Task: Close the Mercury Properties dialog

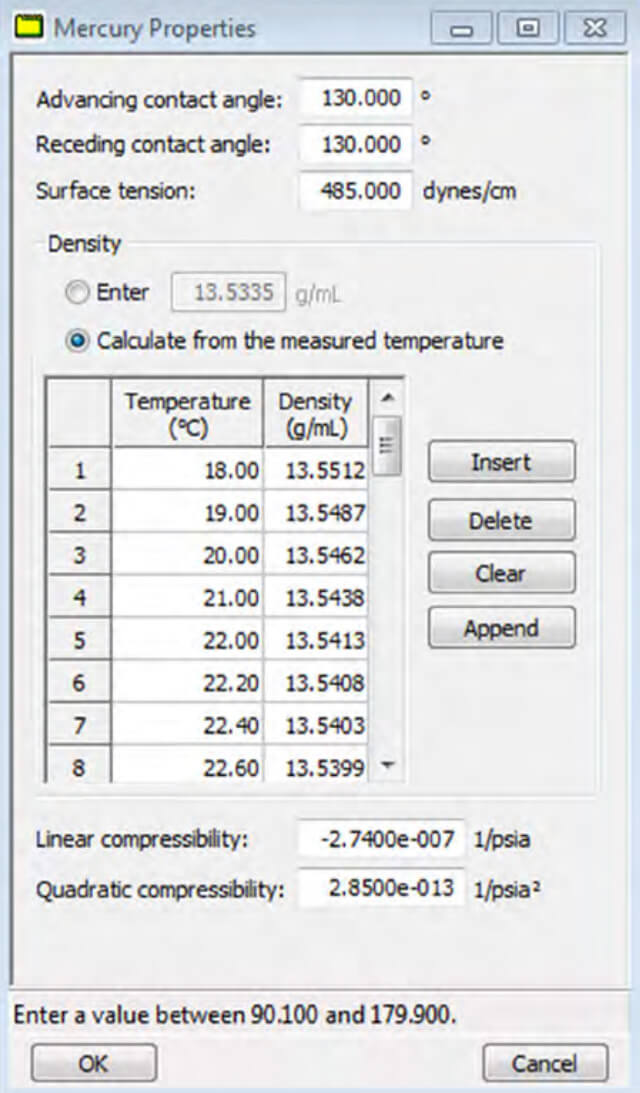Action: [x=593, y=29]
